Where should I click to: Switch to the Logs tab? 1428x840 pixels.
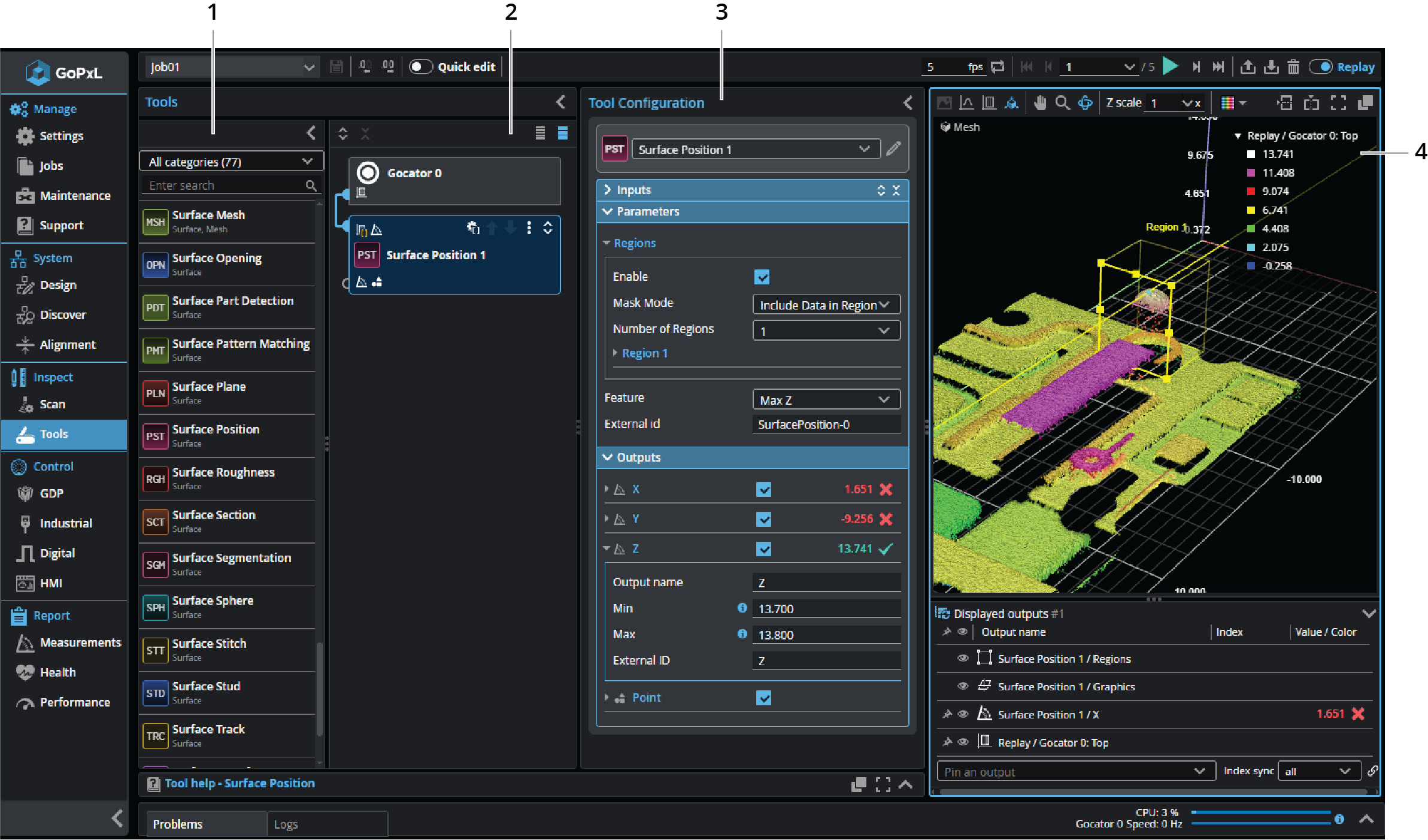tap(286, 824)
